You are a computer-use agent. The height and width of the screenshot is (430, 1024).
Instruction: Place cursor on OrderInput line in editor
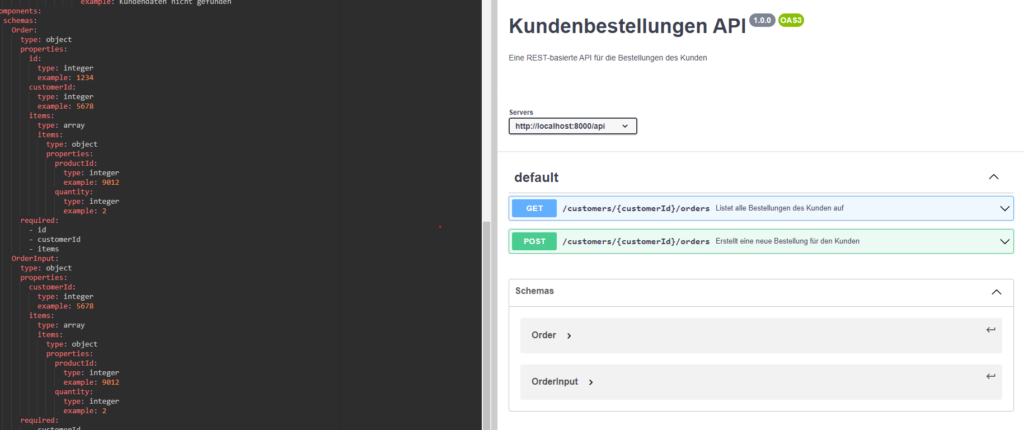[35, 258]
